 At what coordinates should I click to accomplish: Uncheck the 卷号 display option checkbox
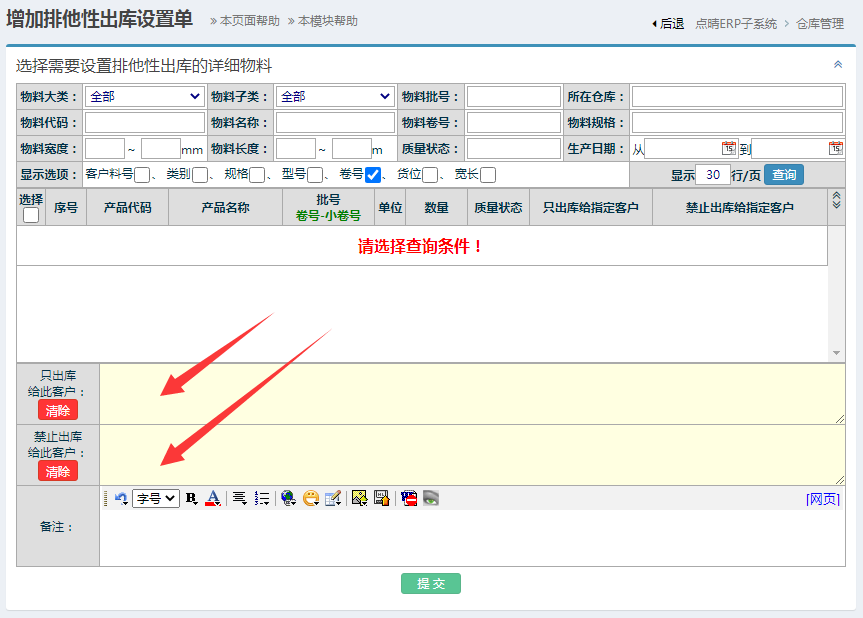pos(373,175)
